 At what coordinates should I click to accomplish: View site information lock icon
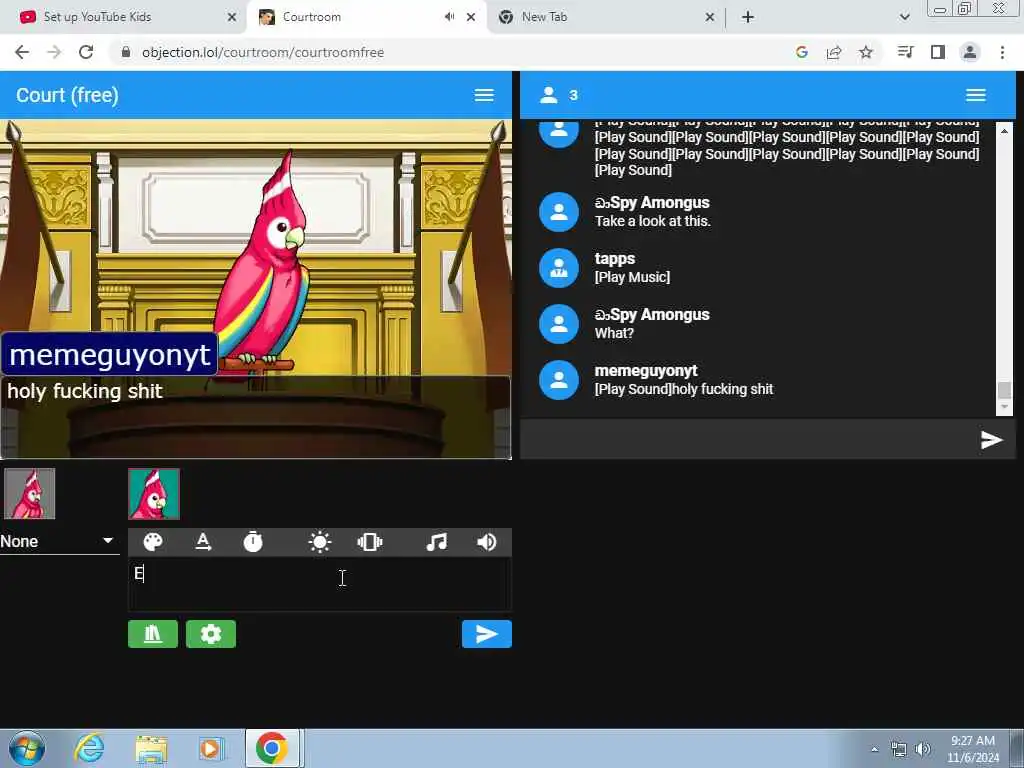126,52
